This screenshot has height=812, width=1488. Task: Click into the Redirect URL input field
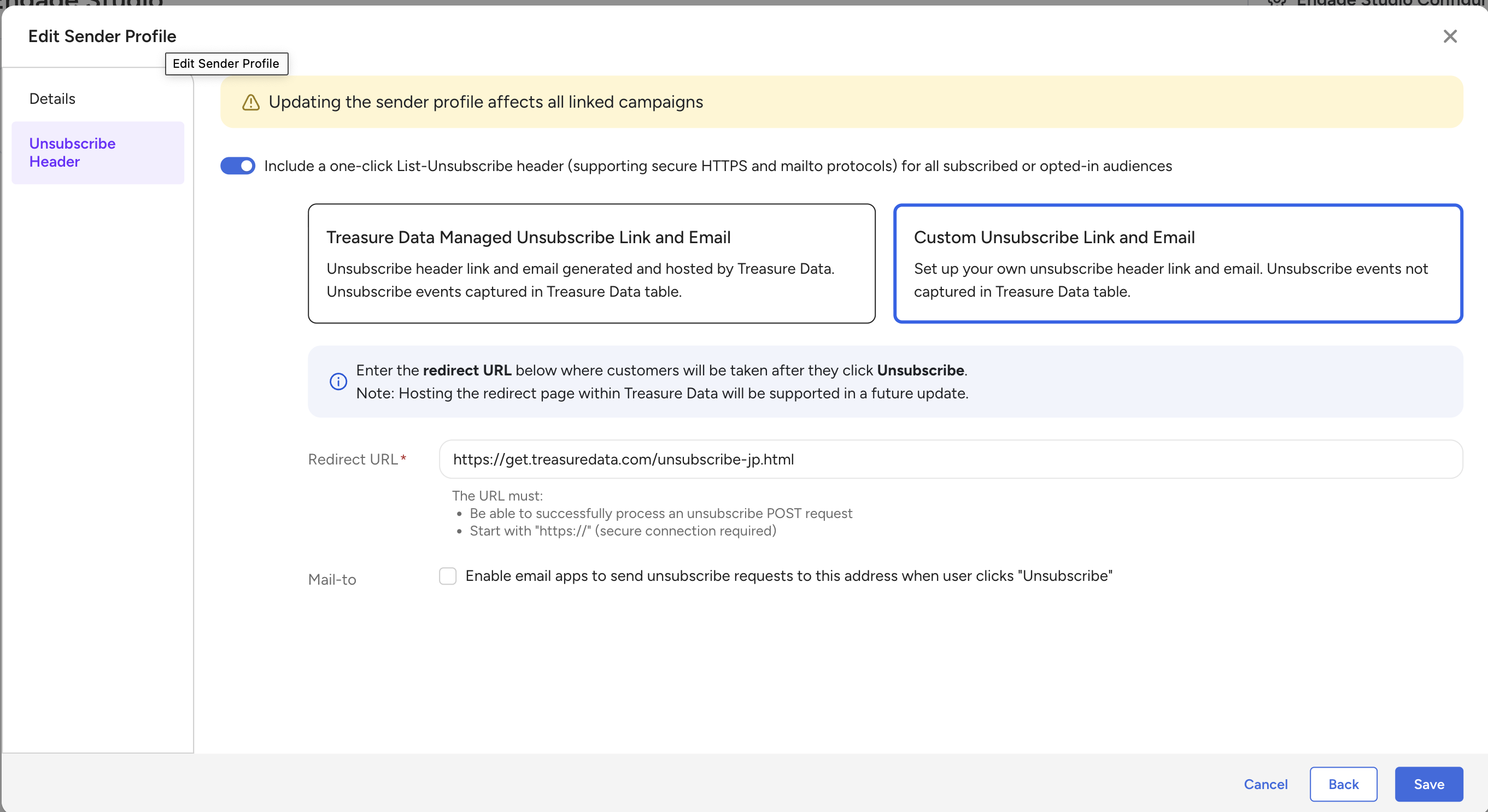coord(950,459)
